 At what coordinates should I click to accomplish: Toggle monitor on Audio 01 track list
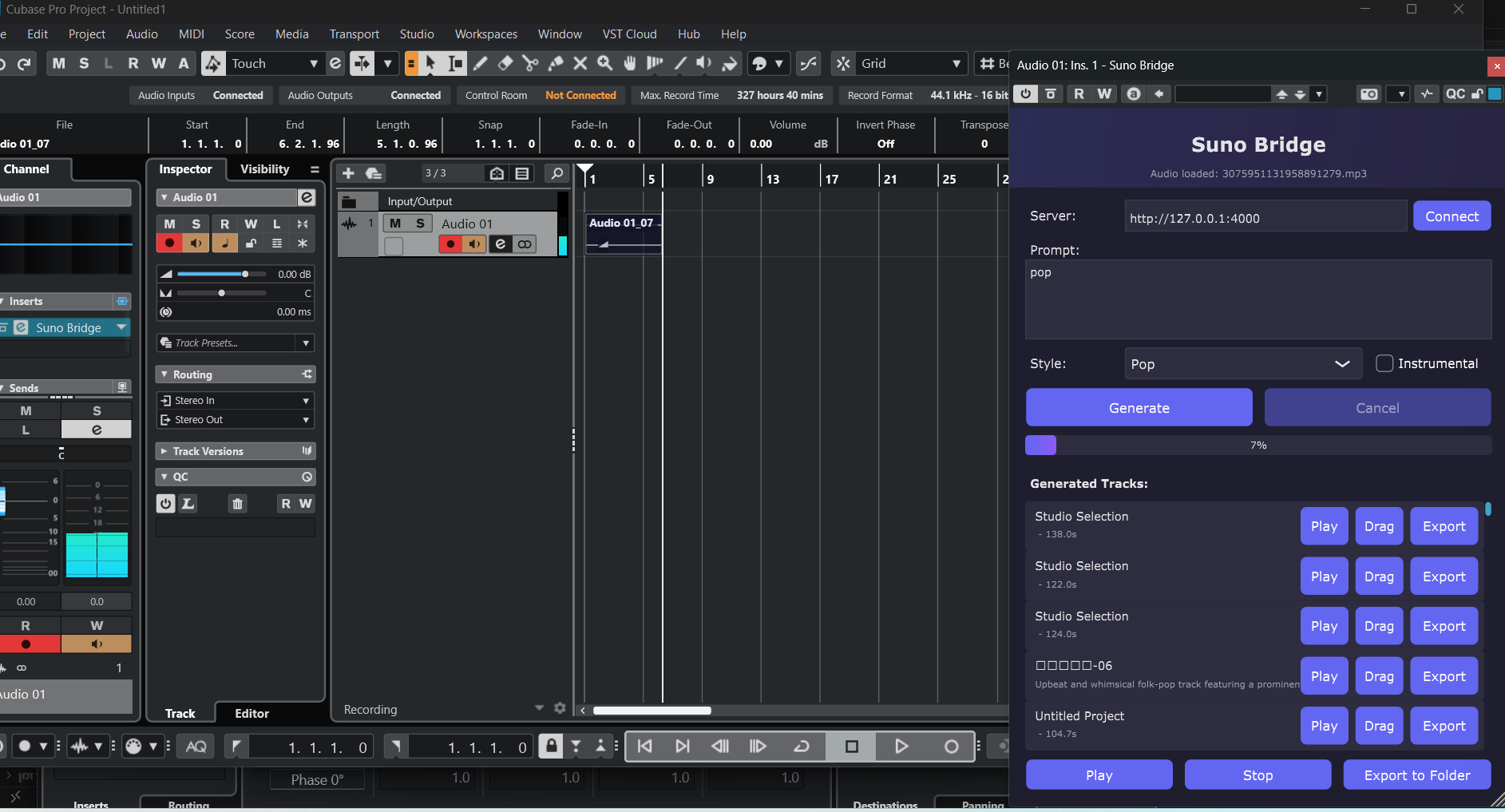(x=475, y=244)
